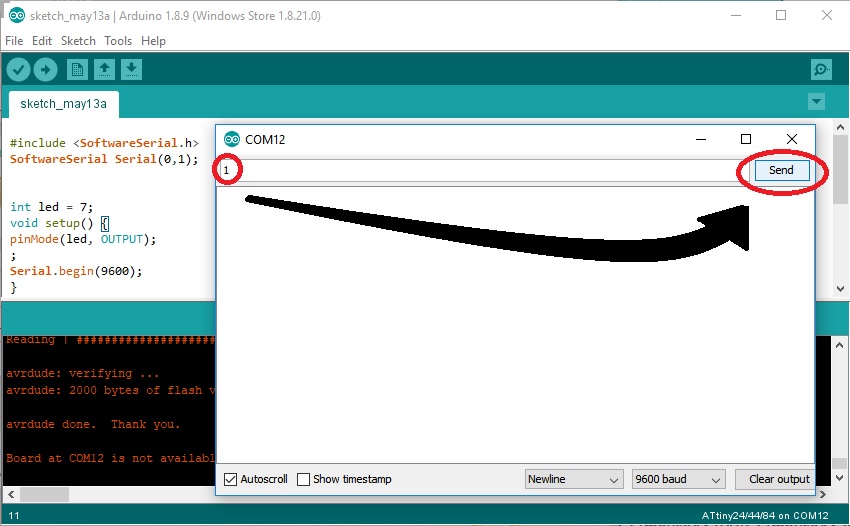The image size is (850, 526).
Task: Create a new sketch with New icon
Action: (x=77, y=69)
